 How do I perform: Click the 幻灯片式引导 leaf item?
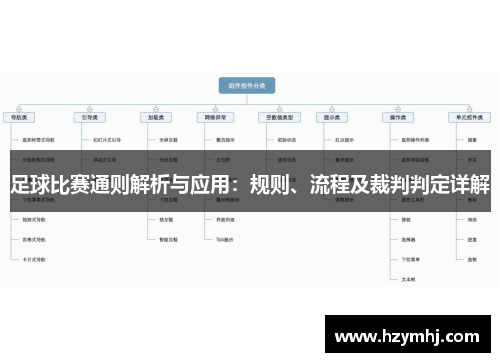(107, 140)
